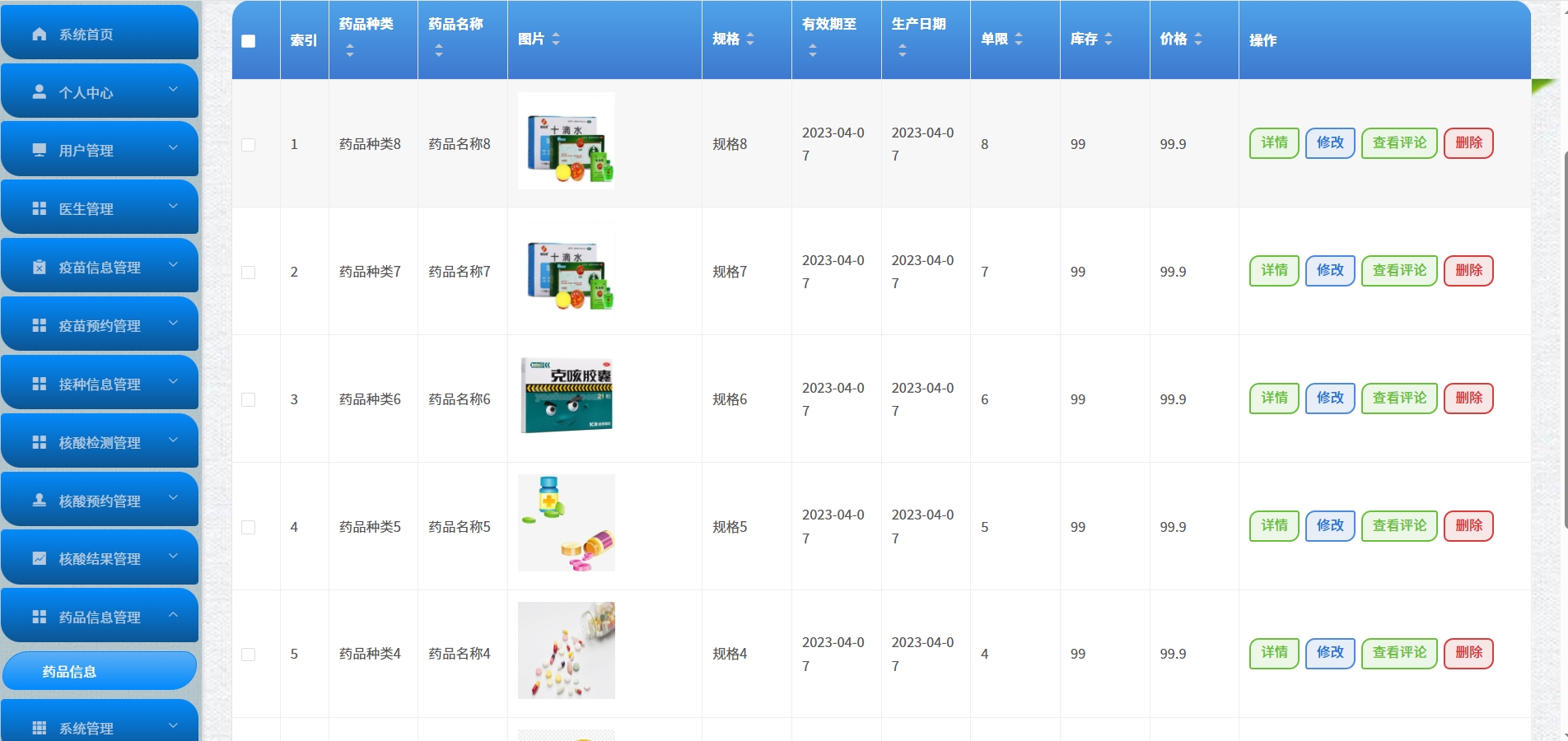Check the row checkbox for 药品名称8

249,145
